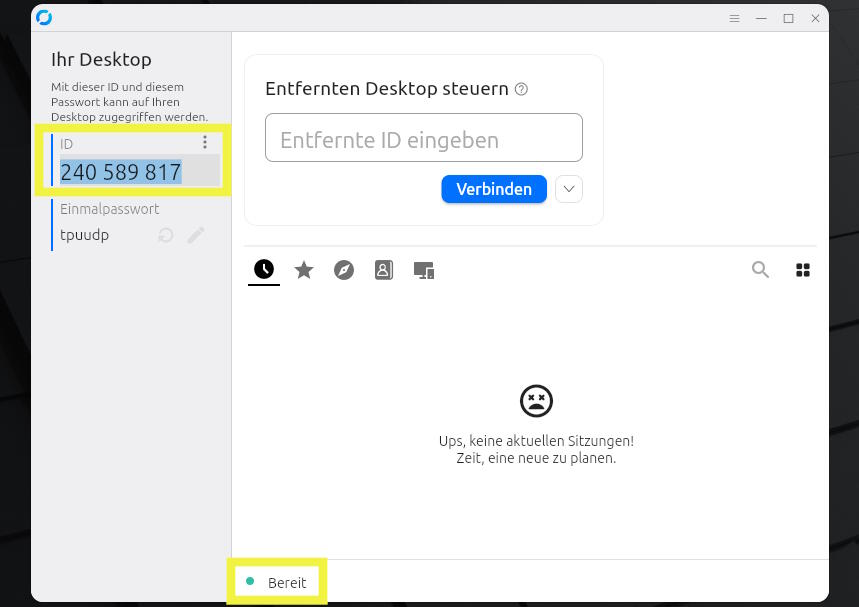The width and height of the screenshot is (859, 607).
Task: Refresh the one-time password
Action: click(x=165, y=235)
